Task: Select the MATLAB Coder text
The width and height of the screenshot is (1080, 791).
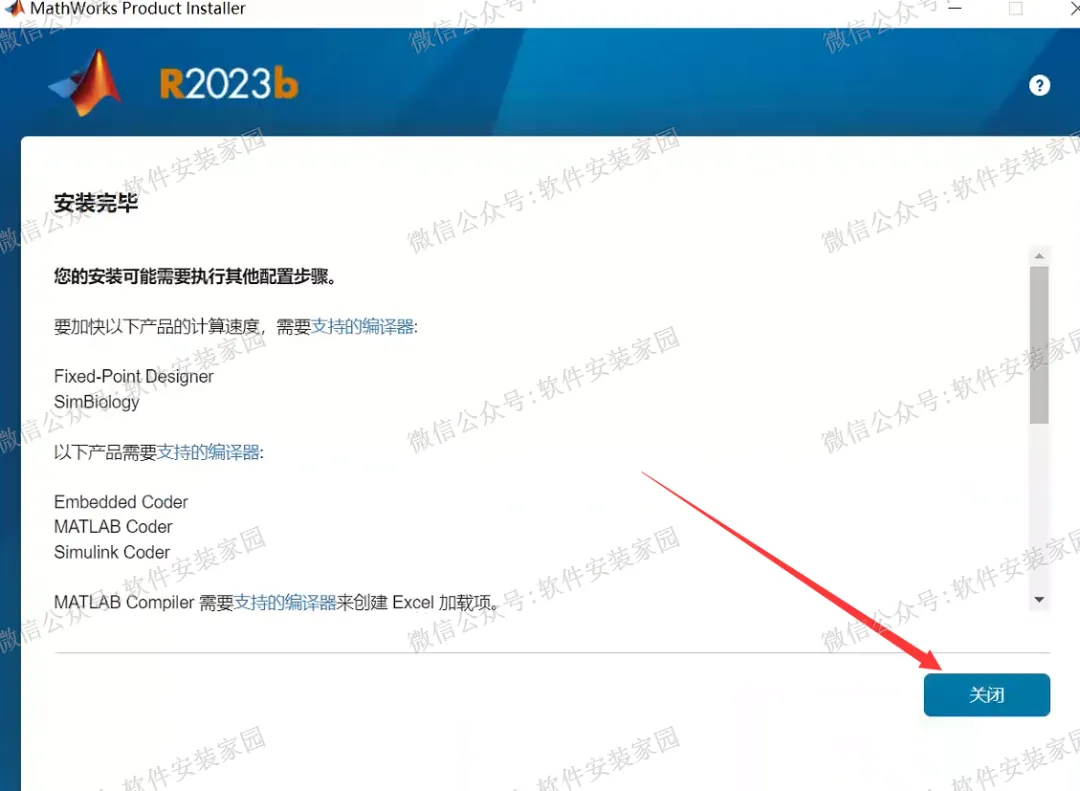Action: coord(113,526)
